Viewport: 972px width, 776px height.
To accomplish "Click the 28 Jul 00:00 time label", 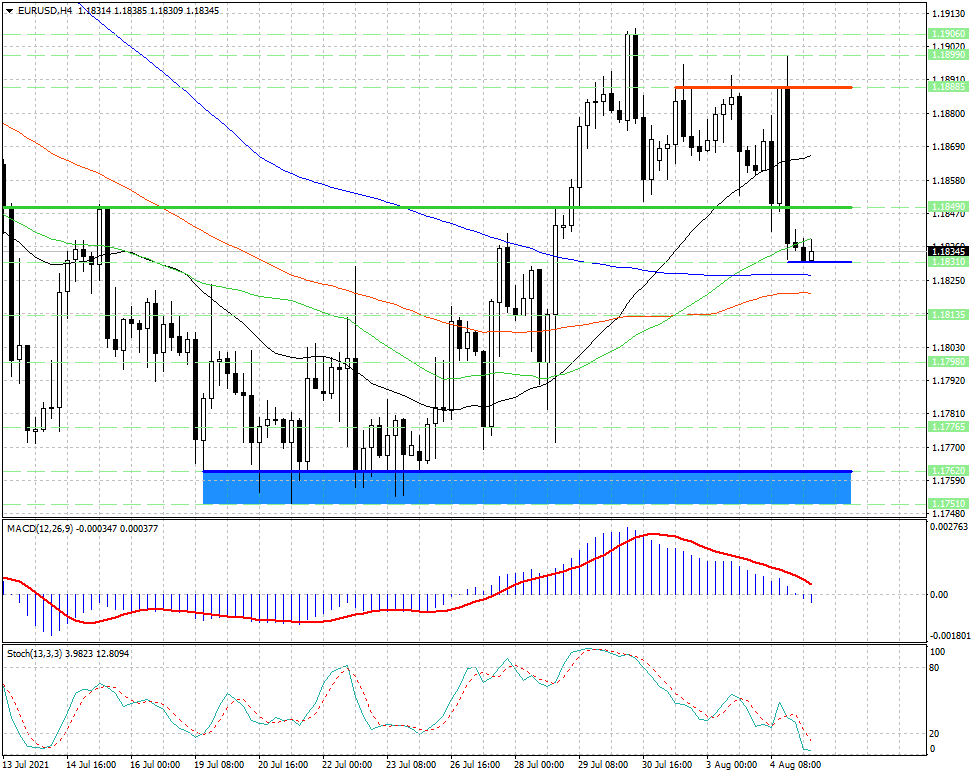I will click(x=539, y=765).
